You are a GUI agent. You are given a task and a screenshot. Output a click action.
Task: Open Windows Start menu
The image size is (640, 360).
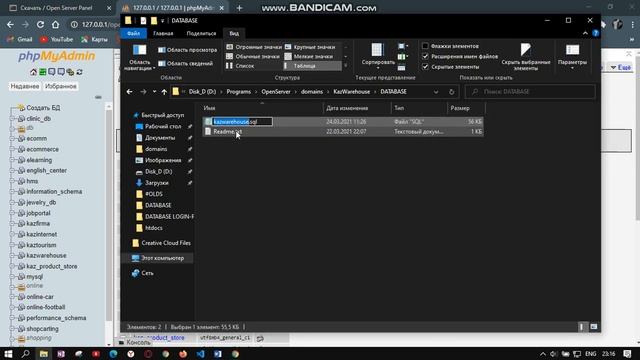8,354
